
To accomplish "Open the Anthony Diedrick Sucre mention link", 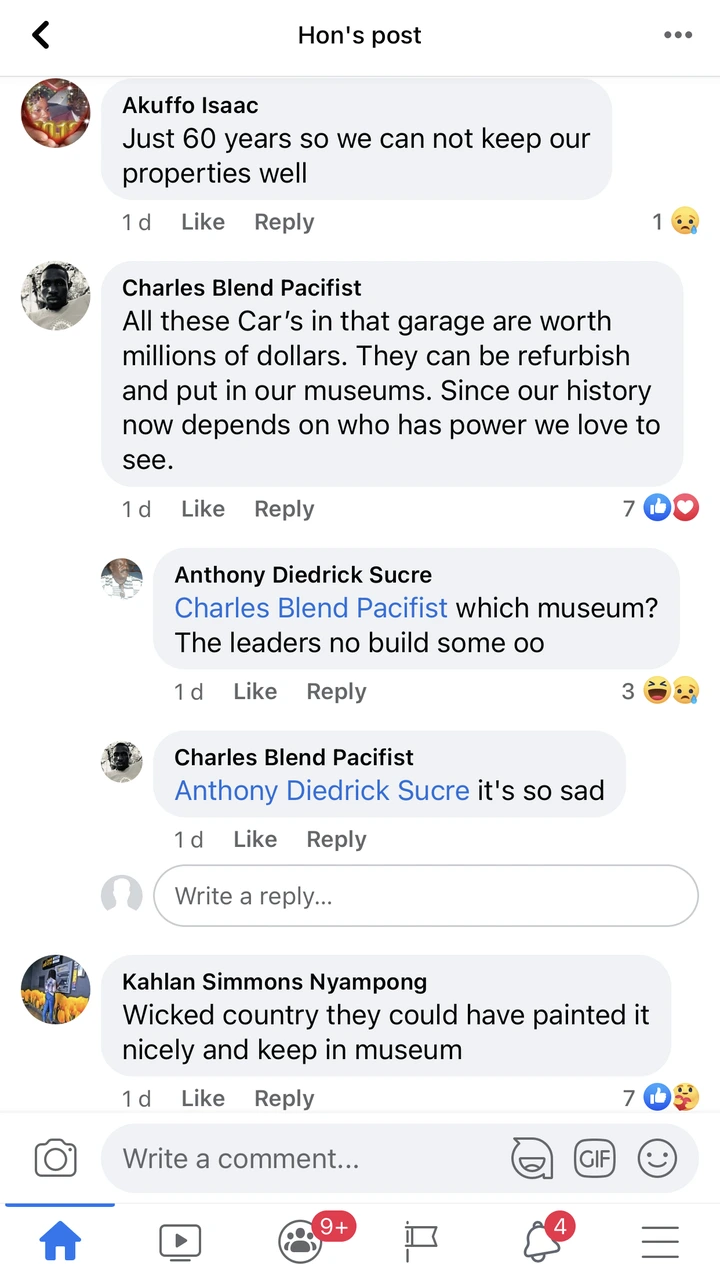I will click(321, 790).
